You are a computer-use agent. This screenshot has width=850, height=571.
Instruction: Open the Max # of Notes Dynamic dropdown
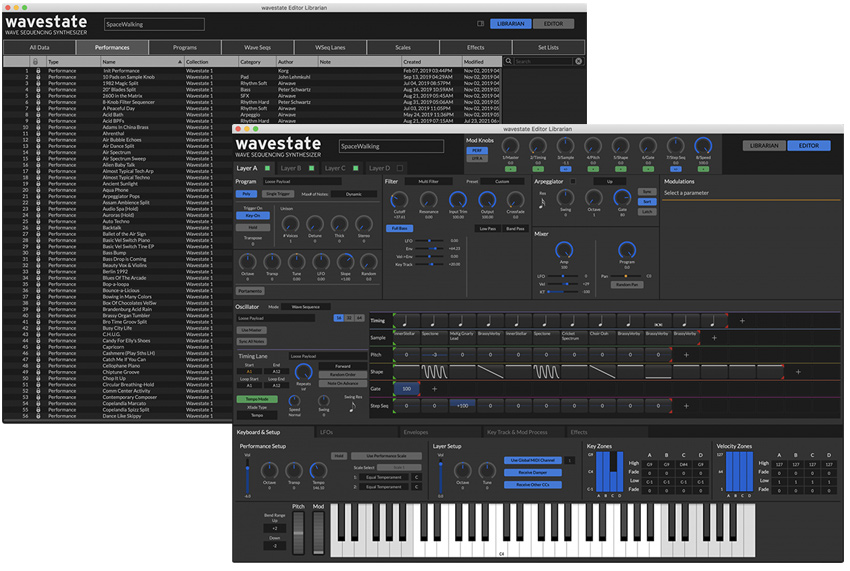[x=353, y=194]
